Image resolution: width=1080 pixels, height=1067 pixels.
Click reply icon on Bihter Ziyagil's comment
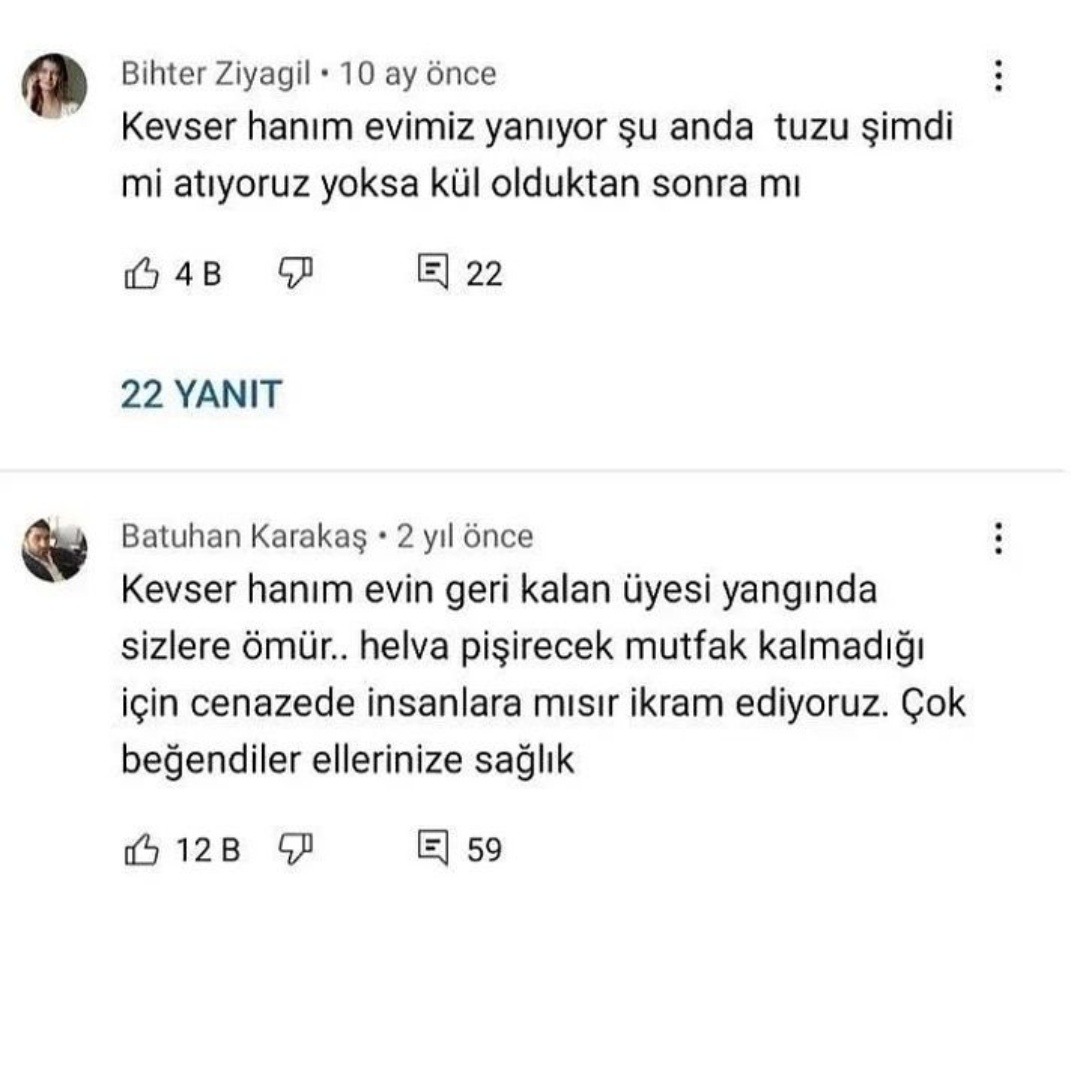click(432, 272)
